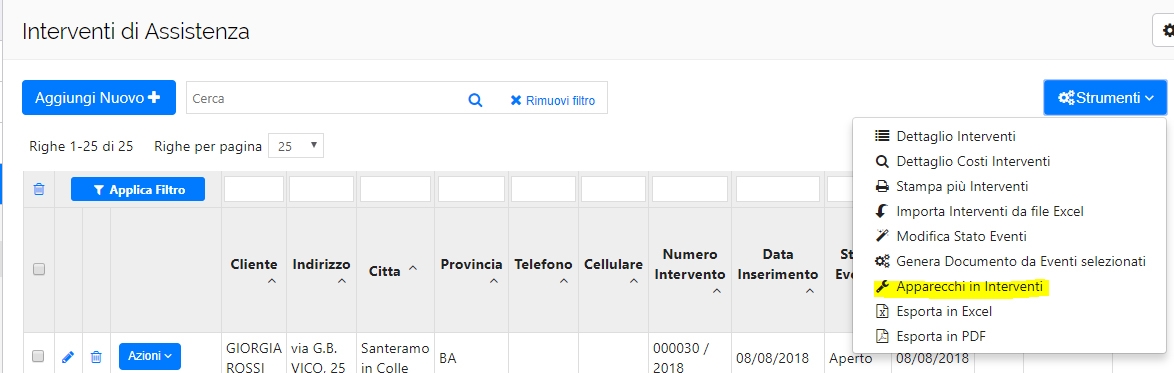Click the printer icon beside Stampa più Interventi

pyautogui.click(x=882, y=186)
